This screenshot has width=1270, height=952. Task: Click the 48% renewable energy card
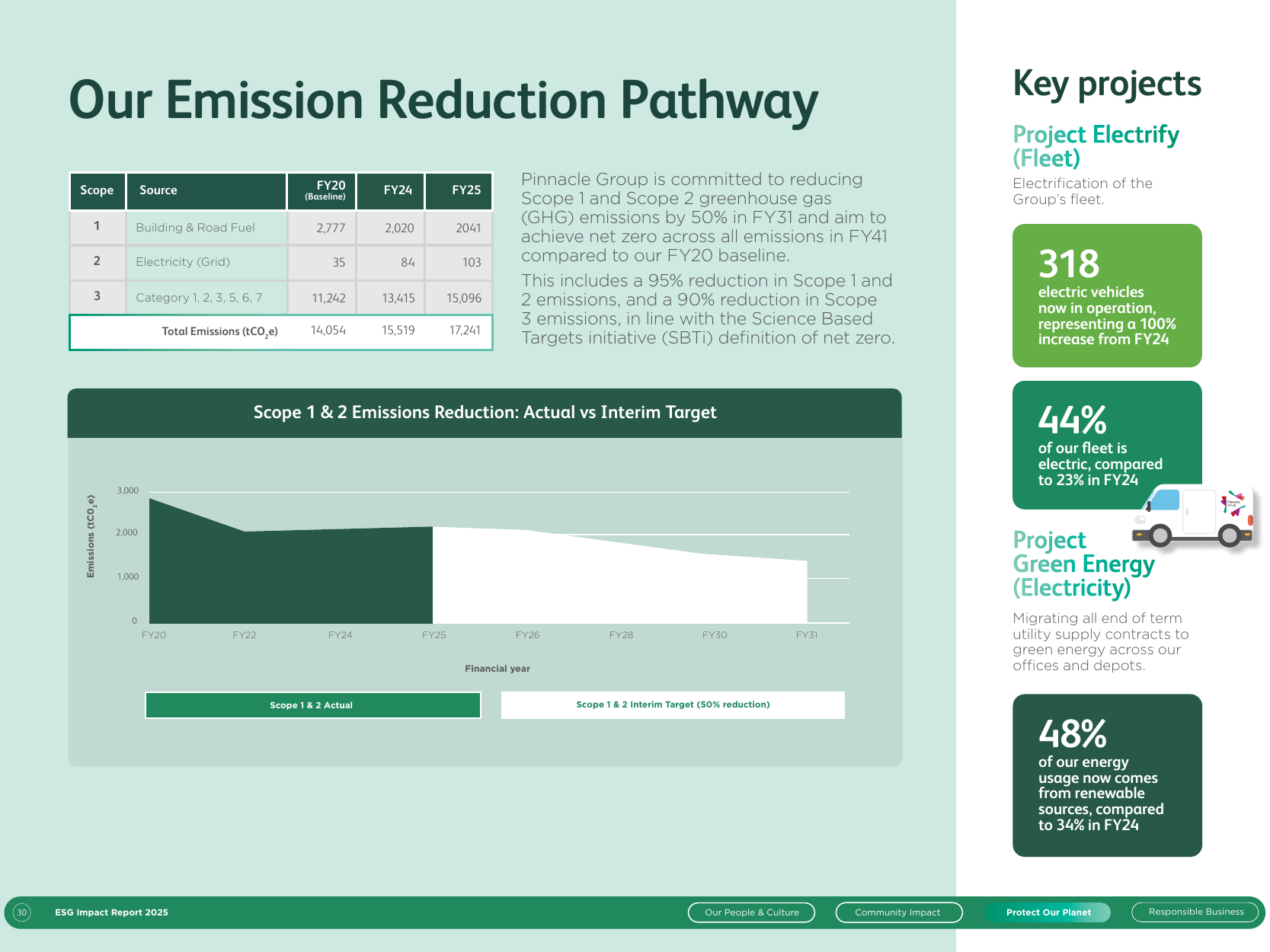click(x=1107, y=775)
